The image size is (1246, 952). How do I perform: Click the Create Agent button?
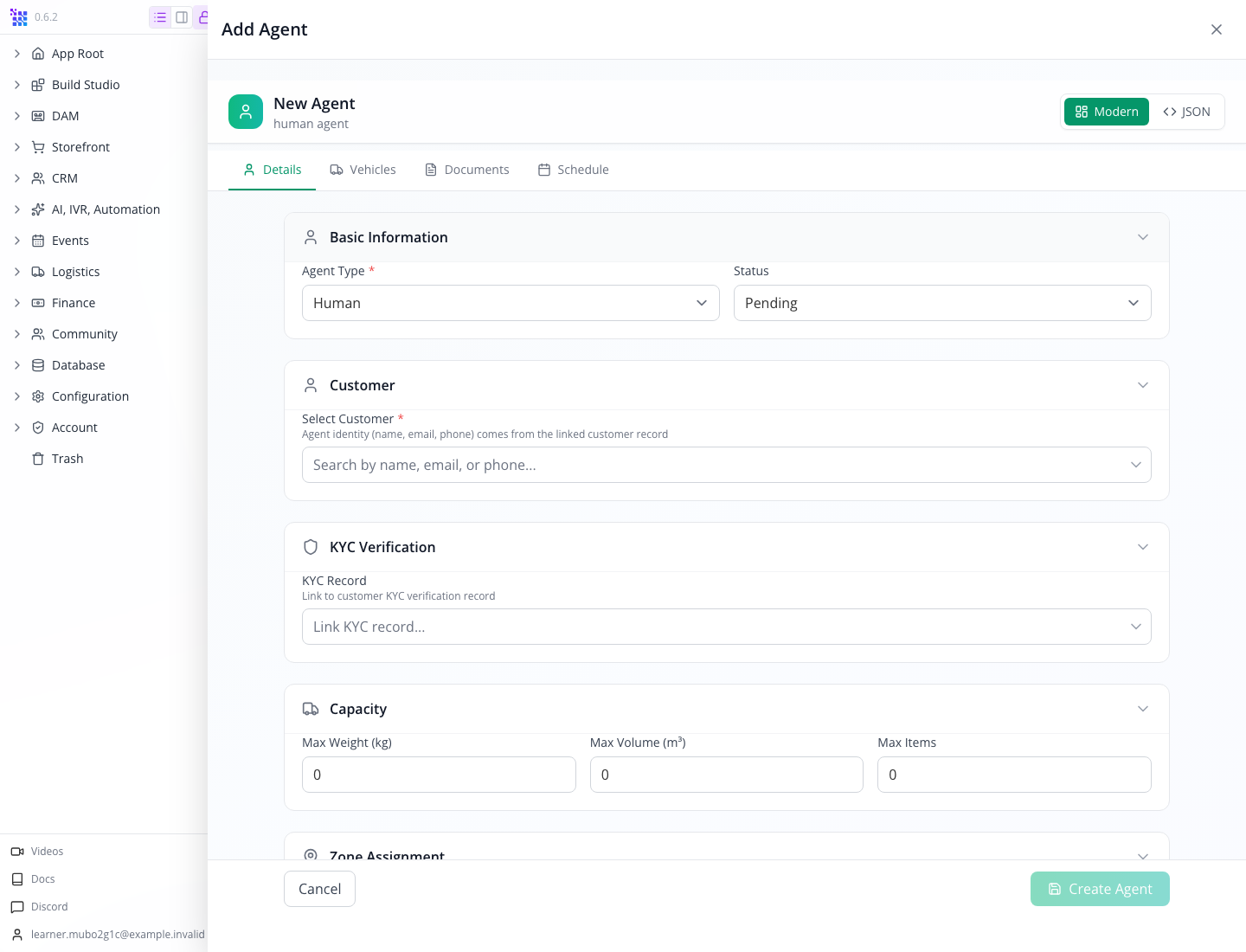[x=1100, y=889]
